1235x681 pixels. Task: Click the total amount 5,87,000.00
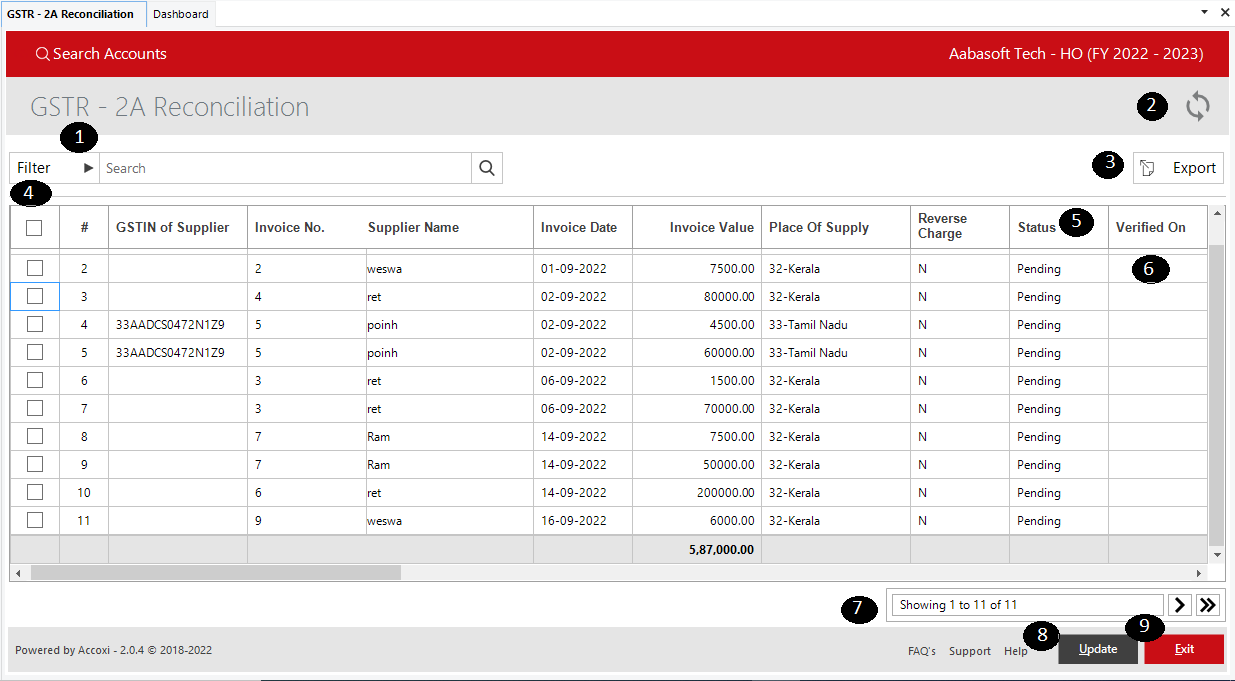point(722,549)
